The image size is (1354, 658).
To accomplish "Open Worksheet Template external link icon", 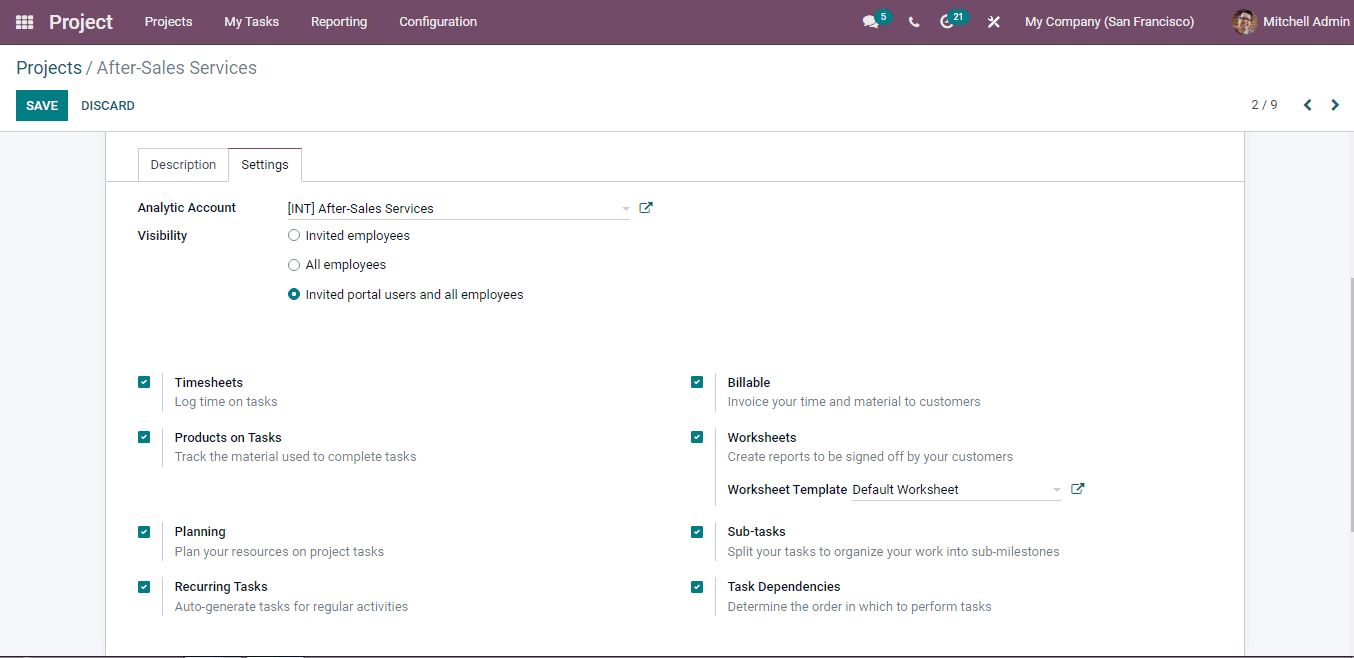I will point(1077,489).
